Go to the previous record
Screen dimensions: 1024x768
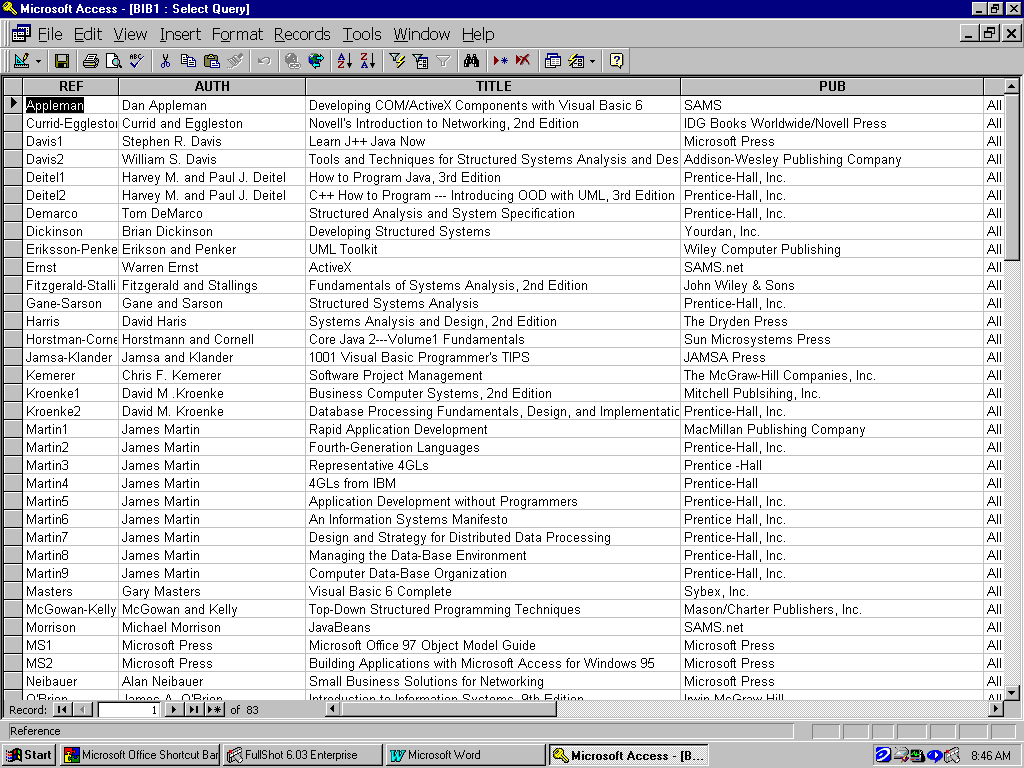tap(83, 709)
